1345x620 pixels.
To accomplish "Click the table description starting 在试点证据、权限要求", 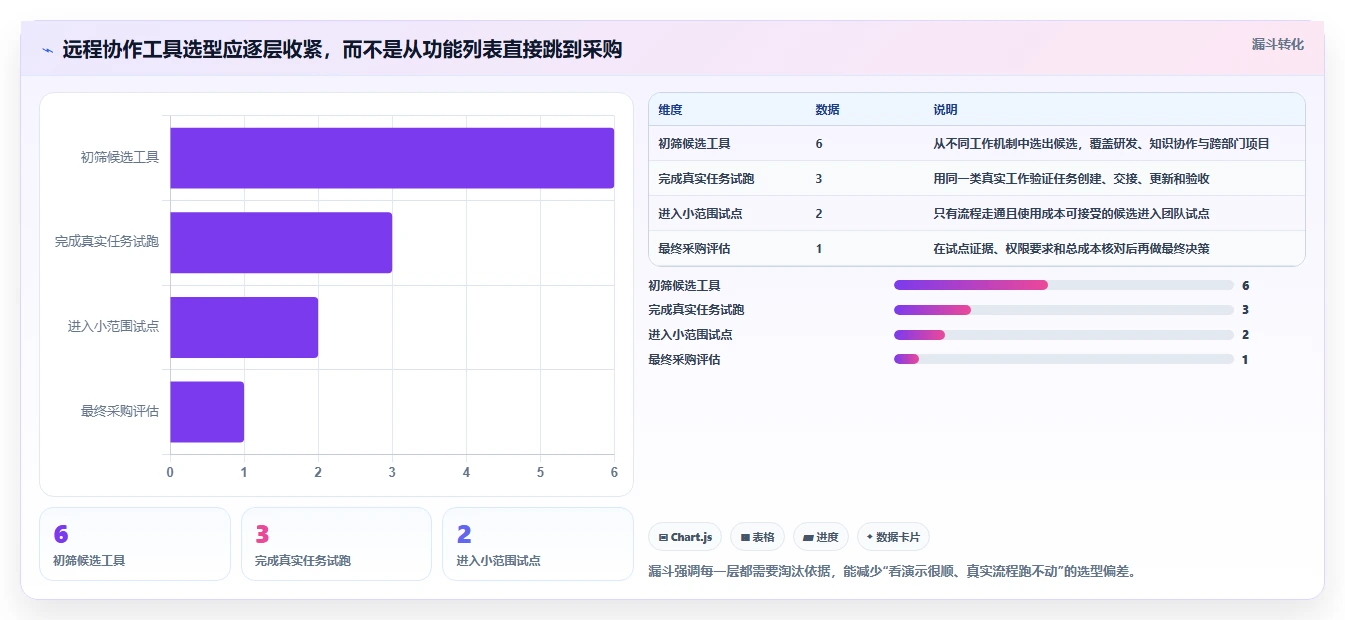I will [x=1071, y=249].
